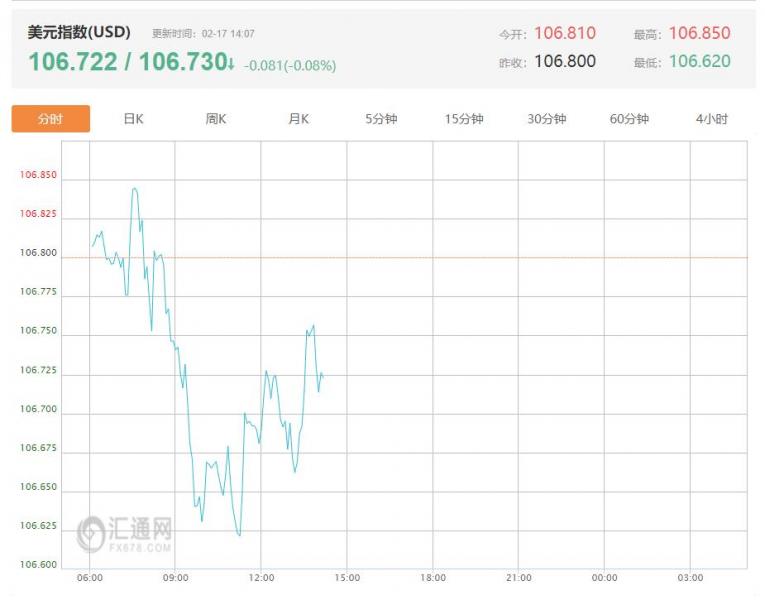765x600 pixels.
Task: Click the 昨收 value 106.800
Action: coord(564,61)
